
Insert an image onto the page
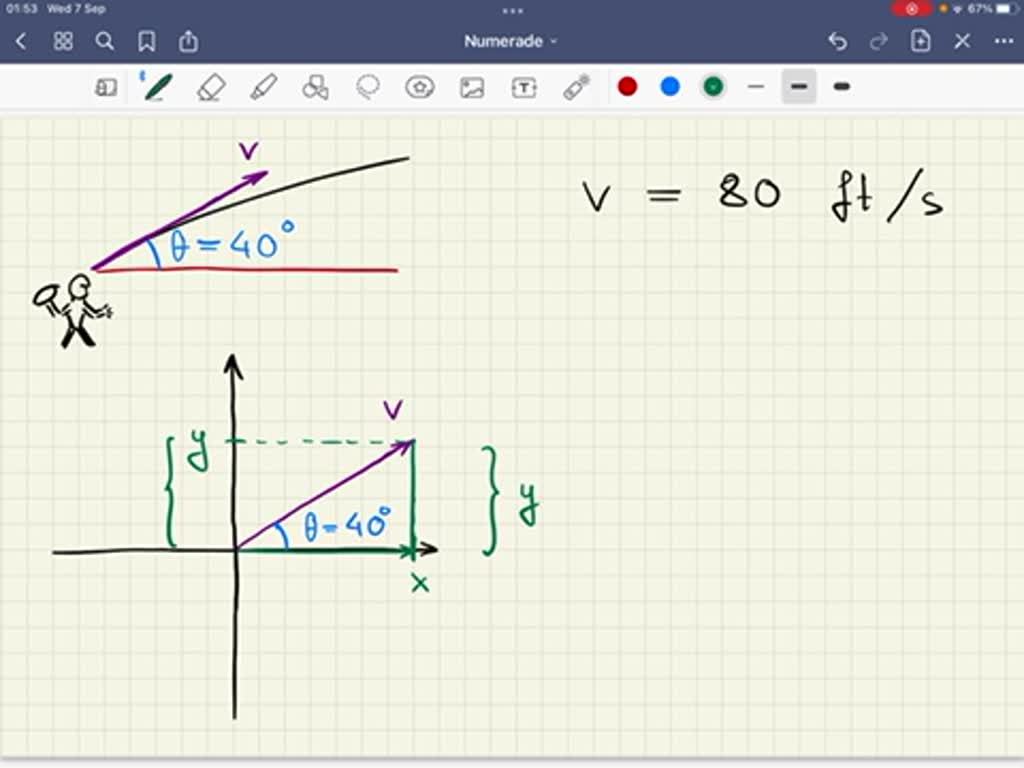(x=472, y=87)
